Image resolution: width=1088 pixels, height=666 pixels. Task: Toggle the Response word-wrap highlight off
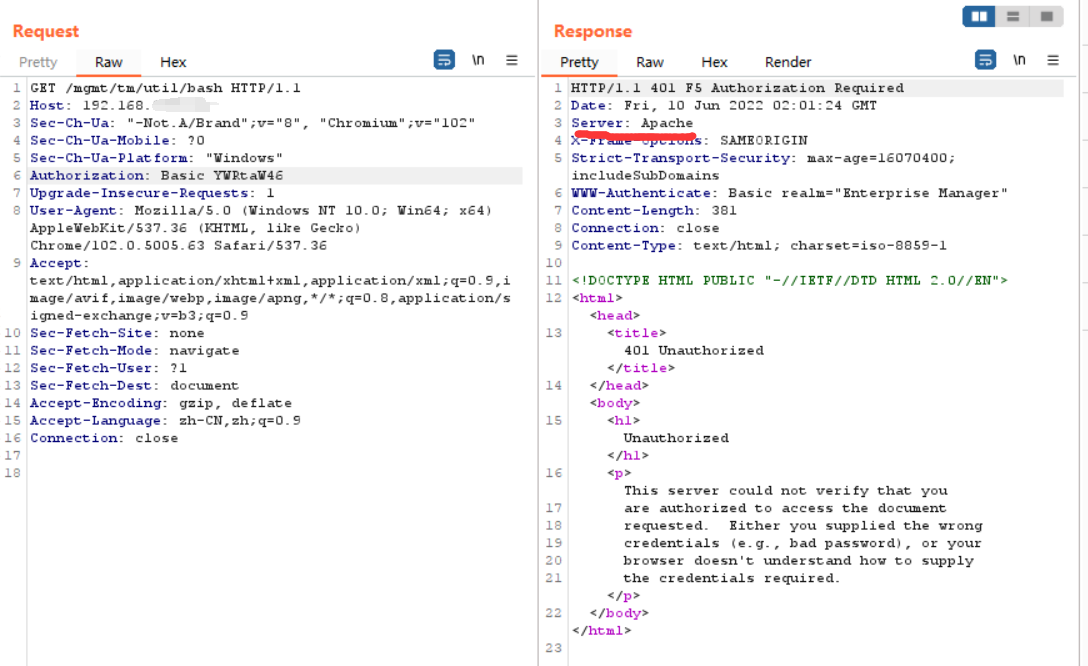[x=985, y=60]
